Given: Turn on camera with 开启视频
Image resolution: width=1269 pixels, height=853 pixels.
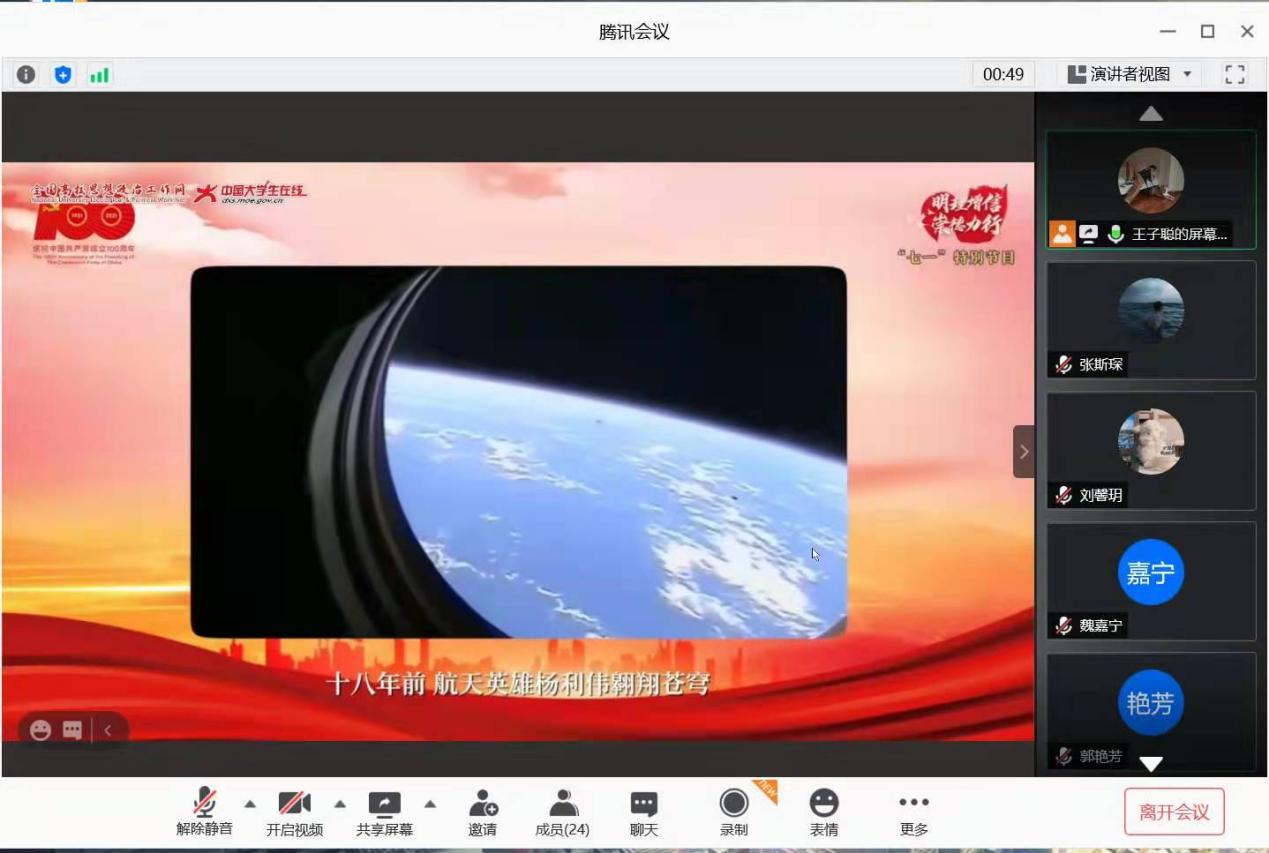Looking at the screenshot, I should coord(294,812).
